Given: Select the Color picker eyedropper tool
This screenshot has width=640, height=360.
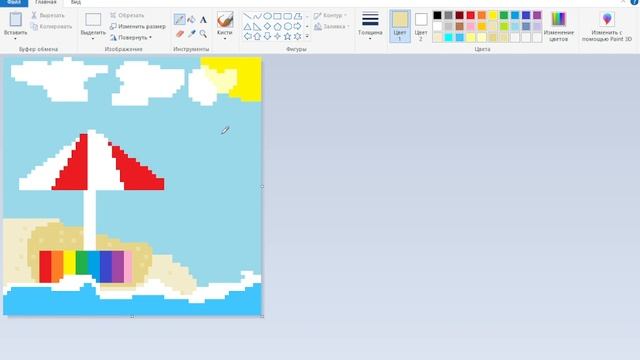Looking at the screenshot, I should [191, 34].
